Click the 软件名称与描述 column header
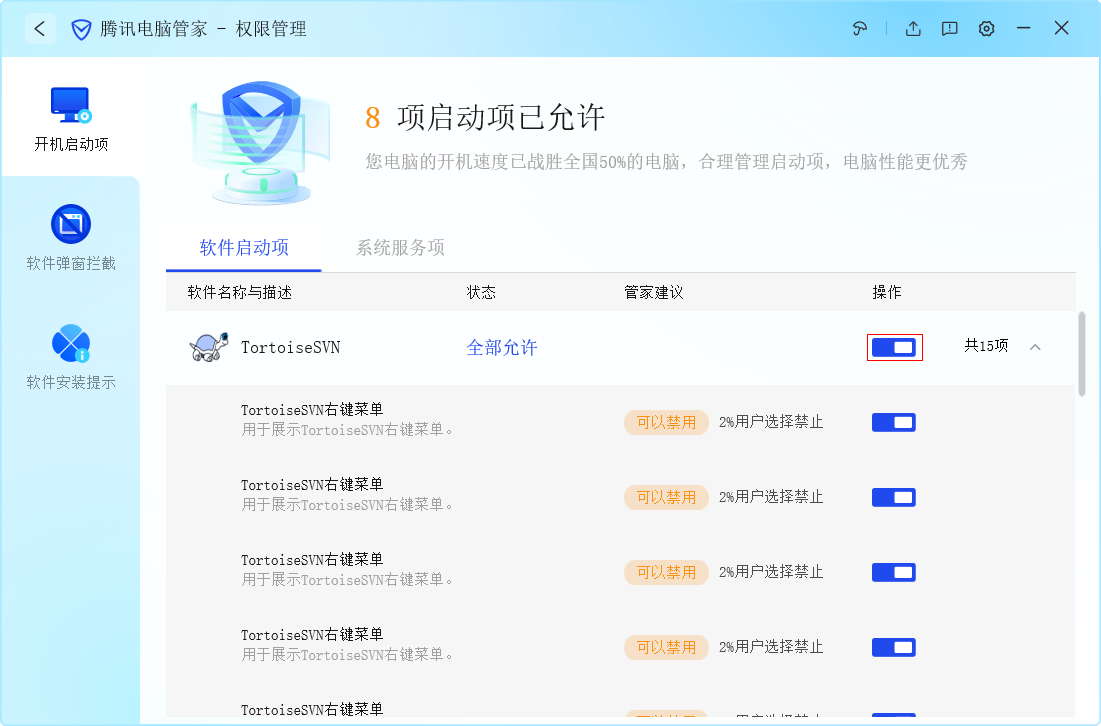 tap(239, 292)
